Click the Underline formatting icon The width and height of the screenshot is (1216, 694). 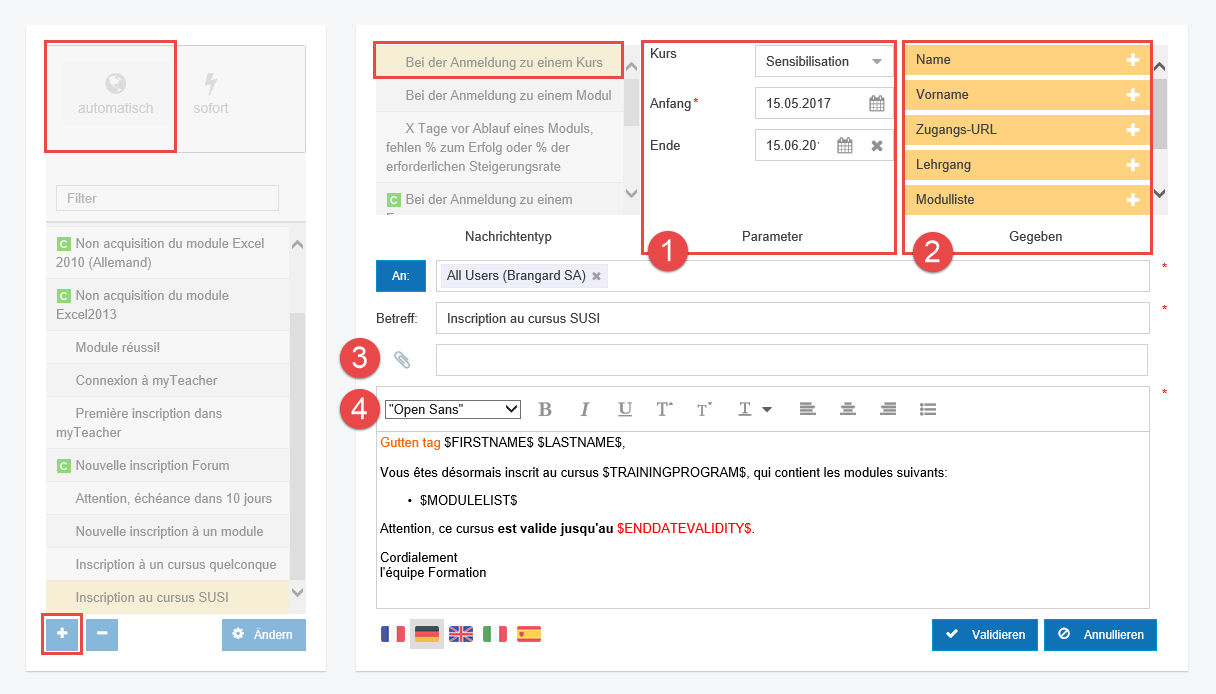(x=625, y=409)
